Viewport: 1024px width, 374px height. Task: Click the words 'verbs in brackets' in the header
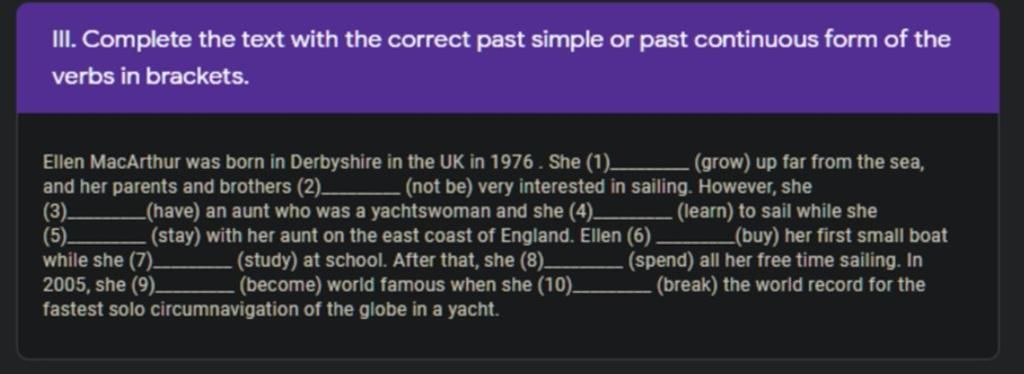coord(150,78)
